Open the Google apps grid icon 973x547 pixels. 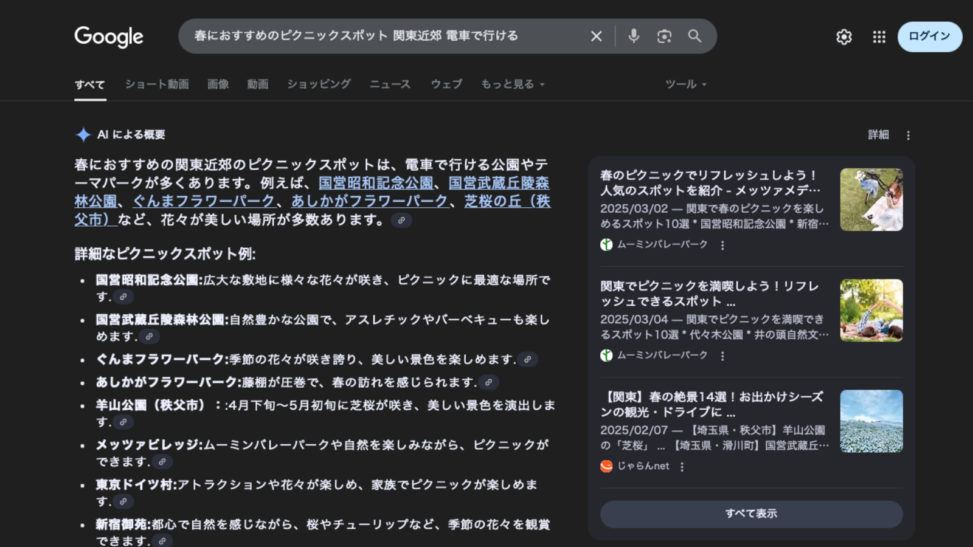[879, 37]
